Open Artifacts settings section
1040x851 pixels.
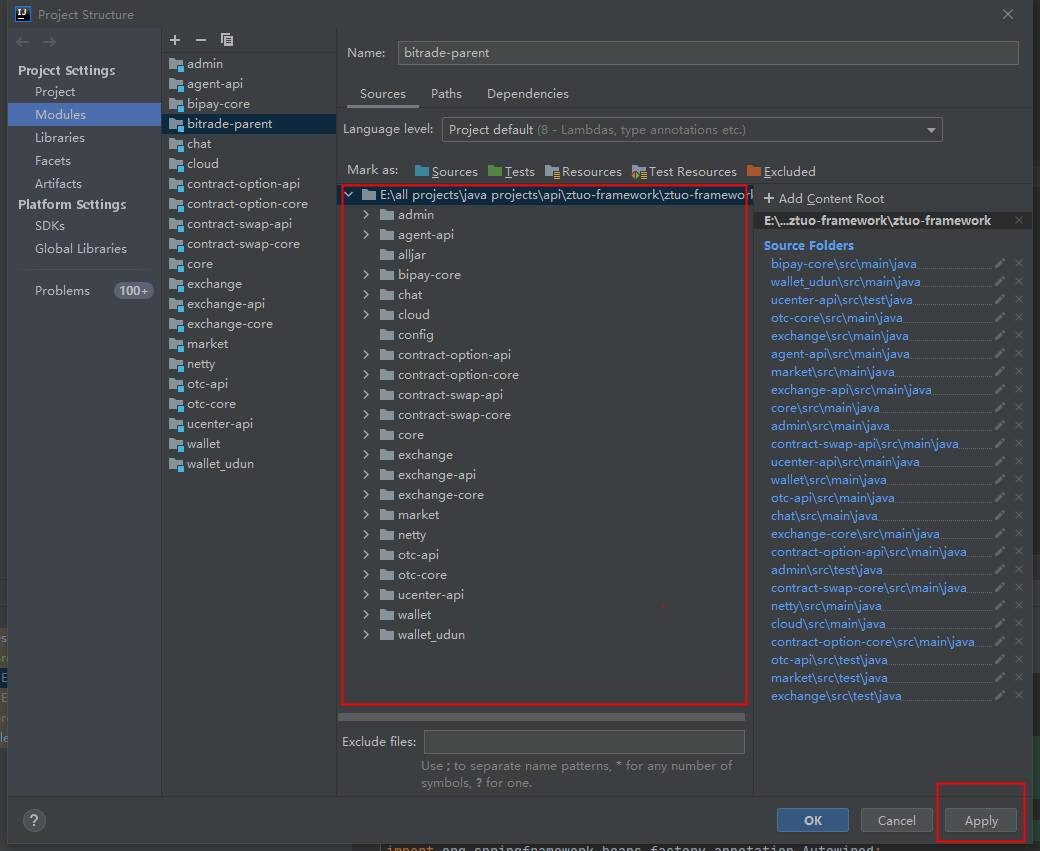[58, 183]
